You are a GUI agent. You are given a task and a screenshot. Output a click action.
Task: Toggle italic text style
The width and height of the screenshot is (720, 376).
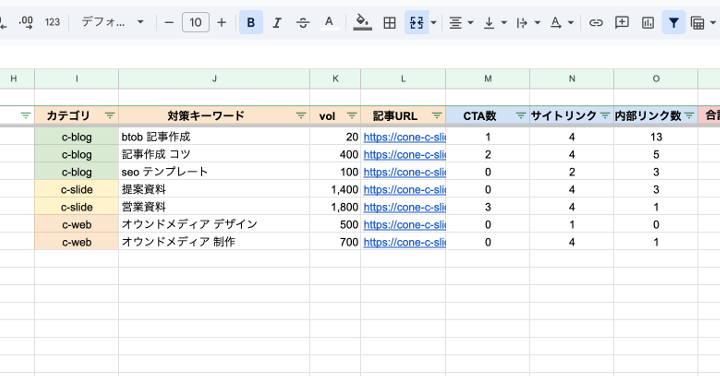tap(277, 22)
